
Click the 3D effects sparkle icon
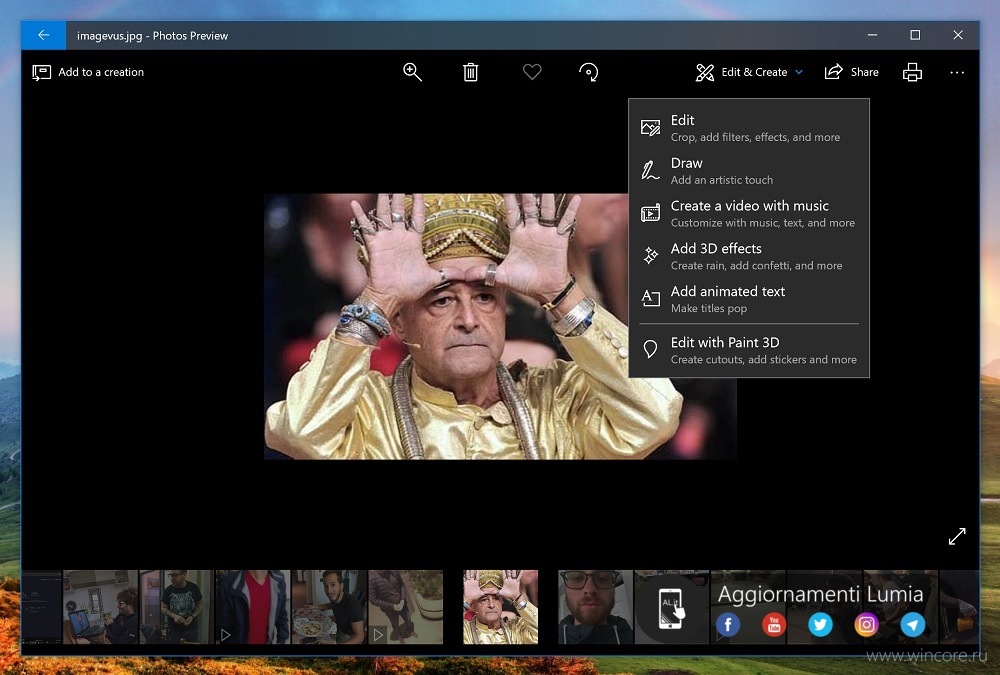pos(651,256)
